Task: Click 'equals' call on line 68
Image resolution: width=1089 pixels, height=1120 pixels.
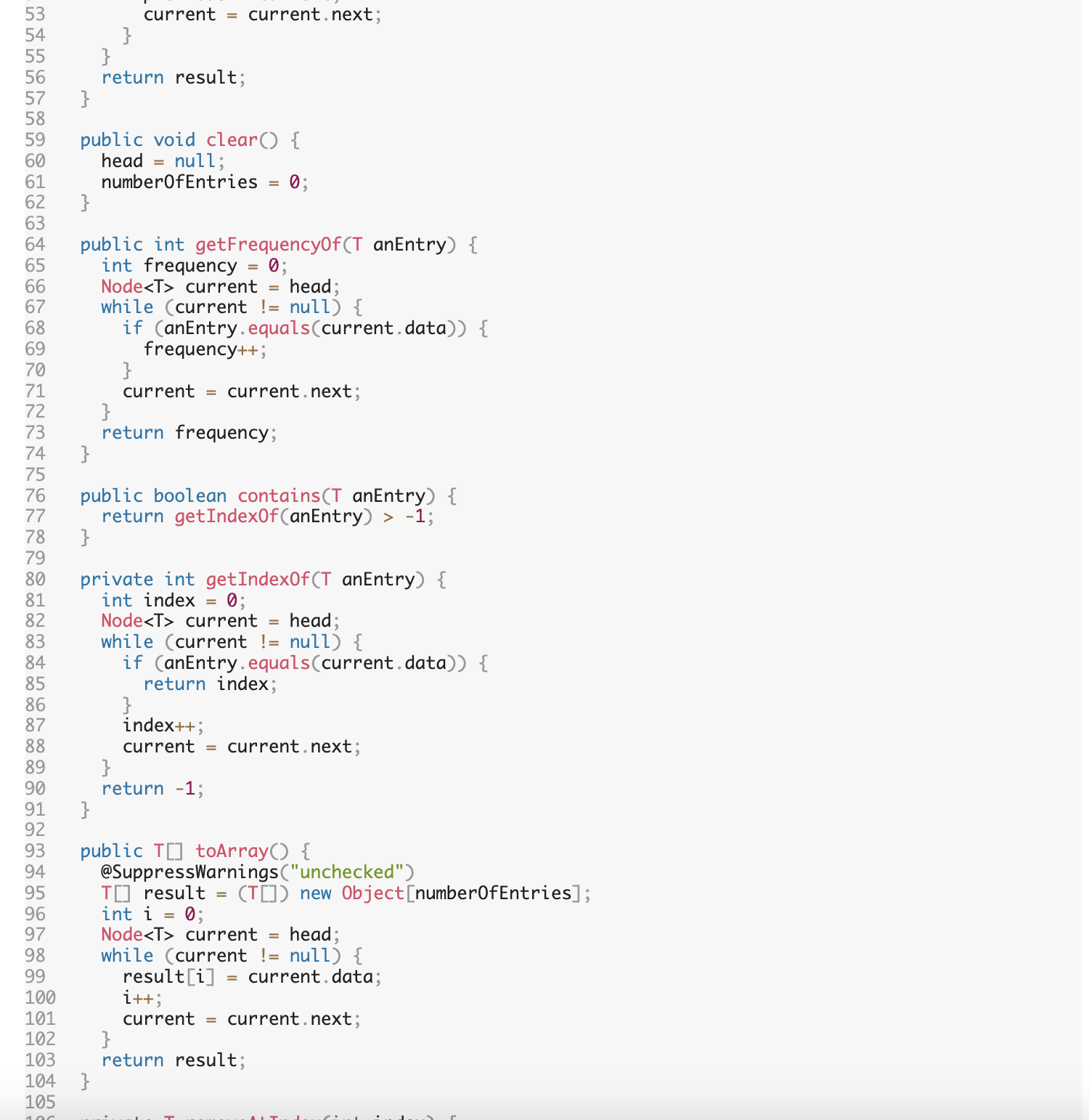Action: coord(279,328)
